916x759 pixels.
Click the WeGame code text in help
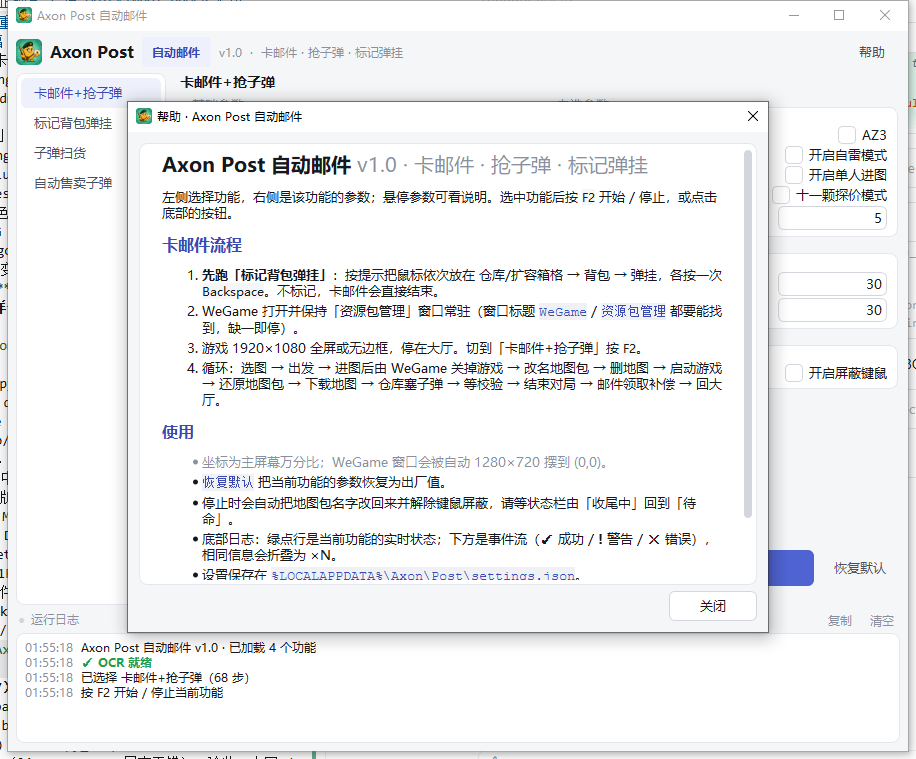point(563,311)
